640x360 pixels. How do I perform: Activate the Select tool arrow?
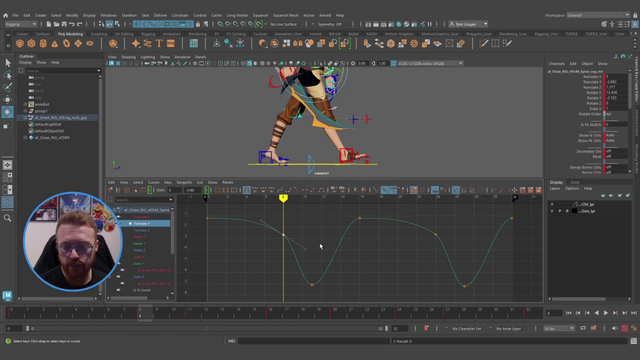7,62
